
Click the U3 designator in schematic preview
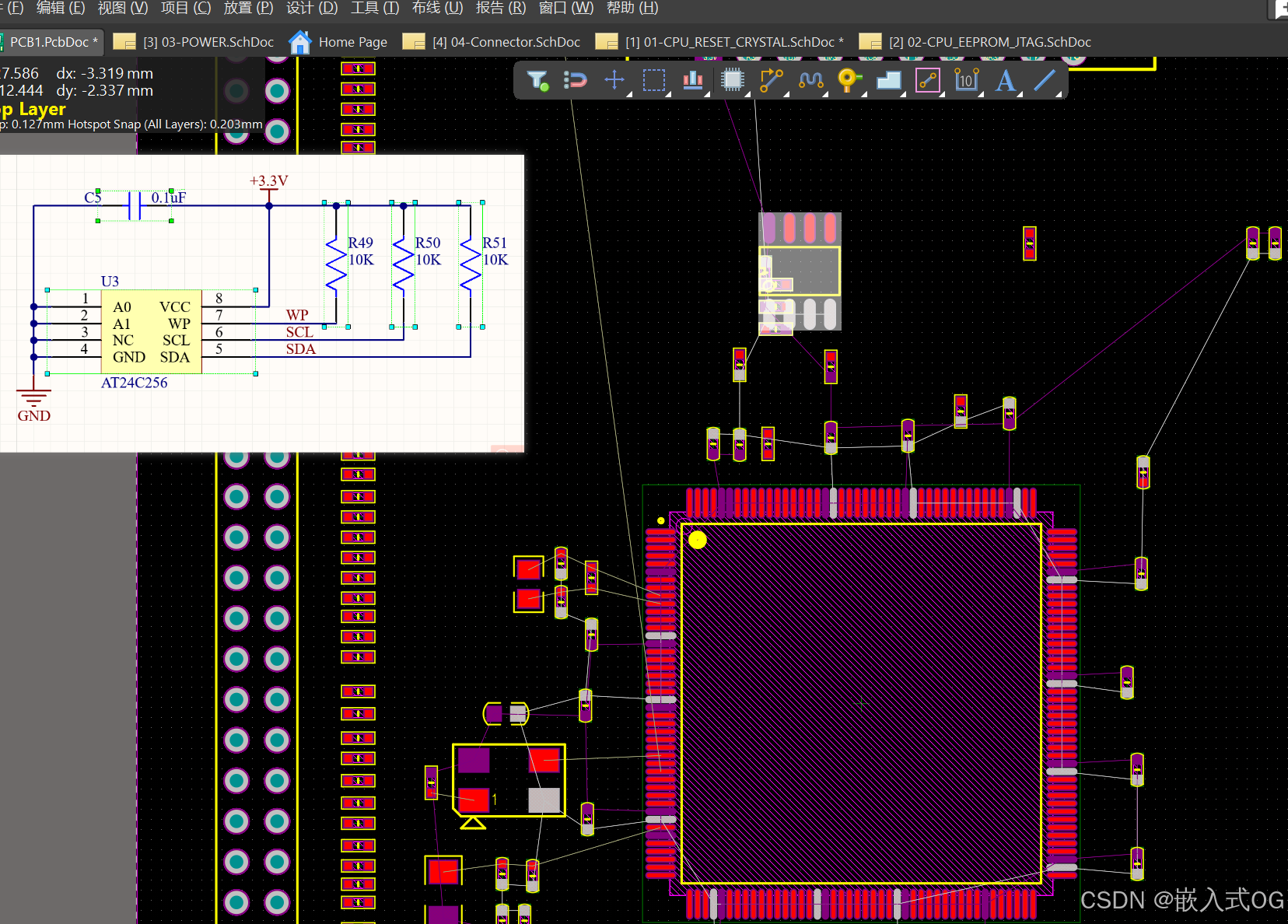(110, 282)
